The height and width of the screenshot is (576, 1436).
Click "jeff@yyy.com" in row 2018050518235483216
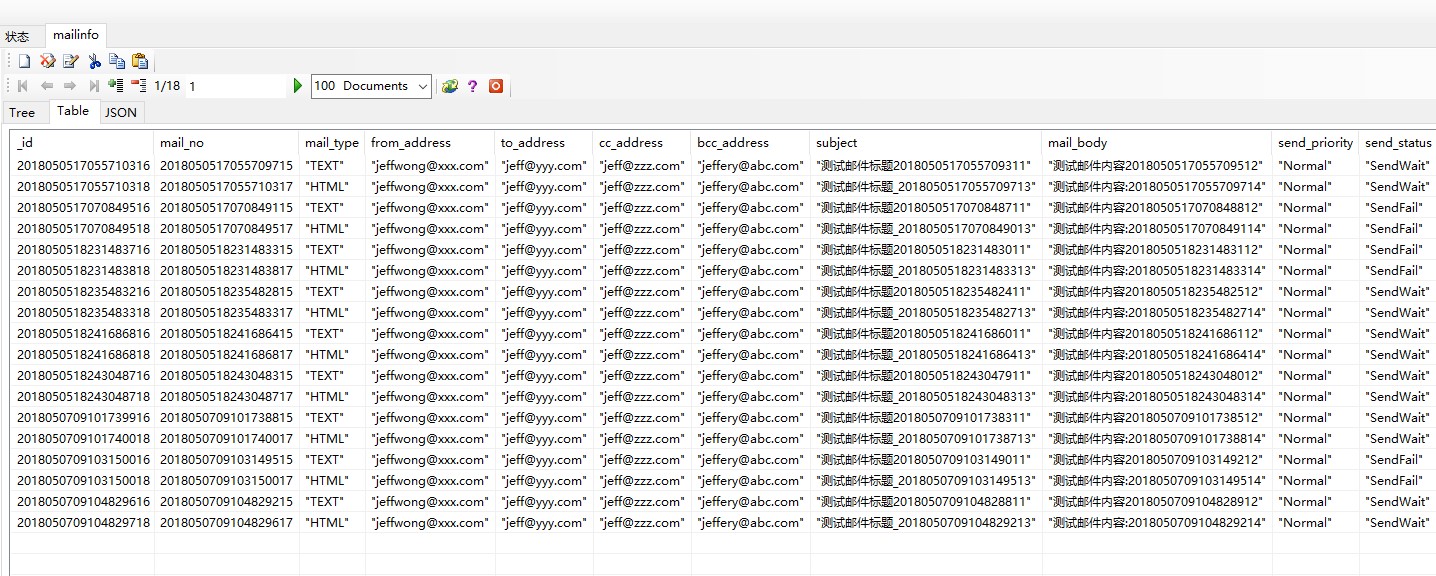[542, 292]
